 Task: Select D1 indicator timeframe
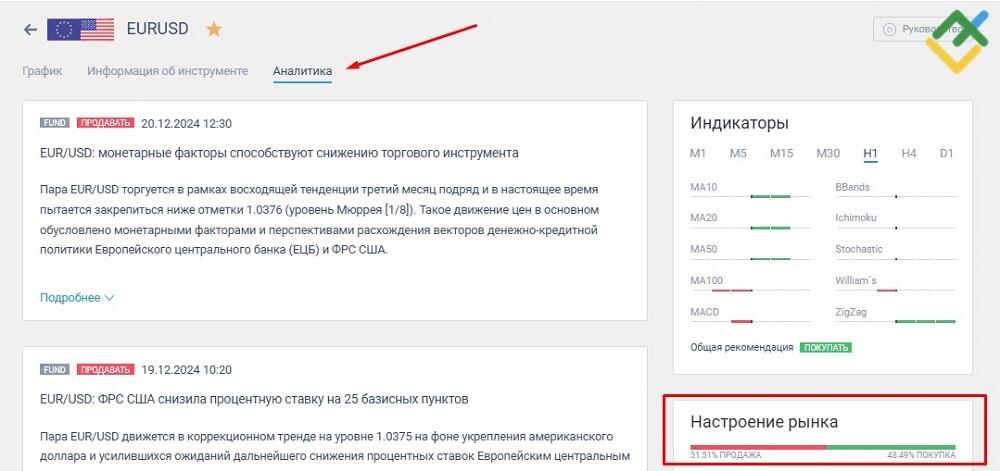pyautogui.click(x=946, y=153)
